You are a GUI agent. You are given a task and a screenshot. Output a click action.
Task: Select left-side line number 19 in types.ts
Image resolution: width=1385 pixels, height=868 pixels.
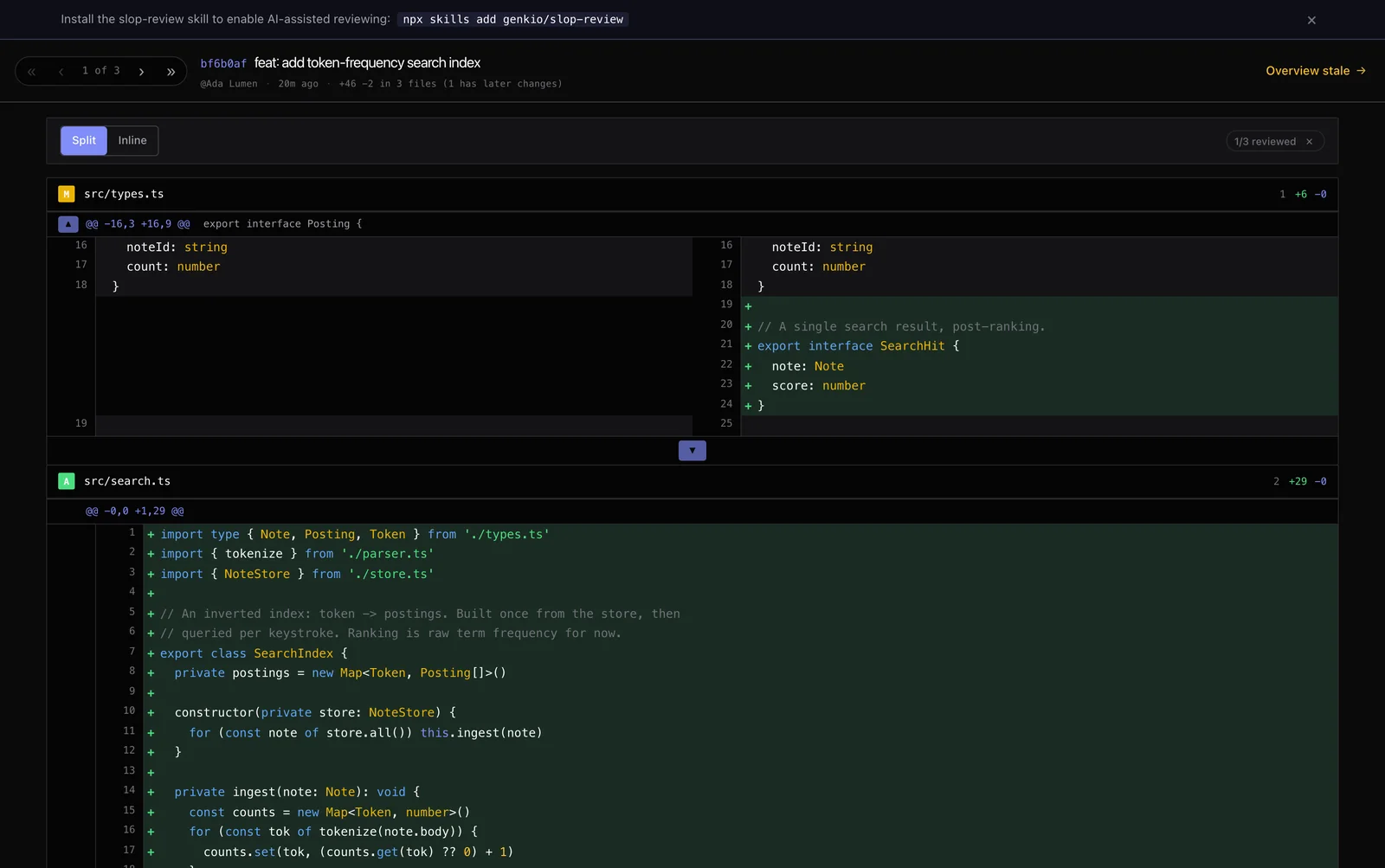tap(81, 423)
